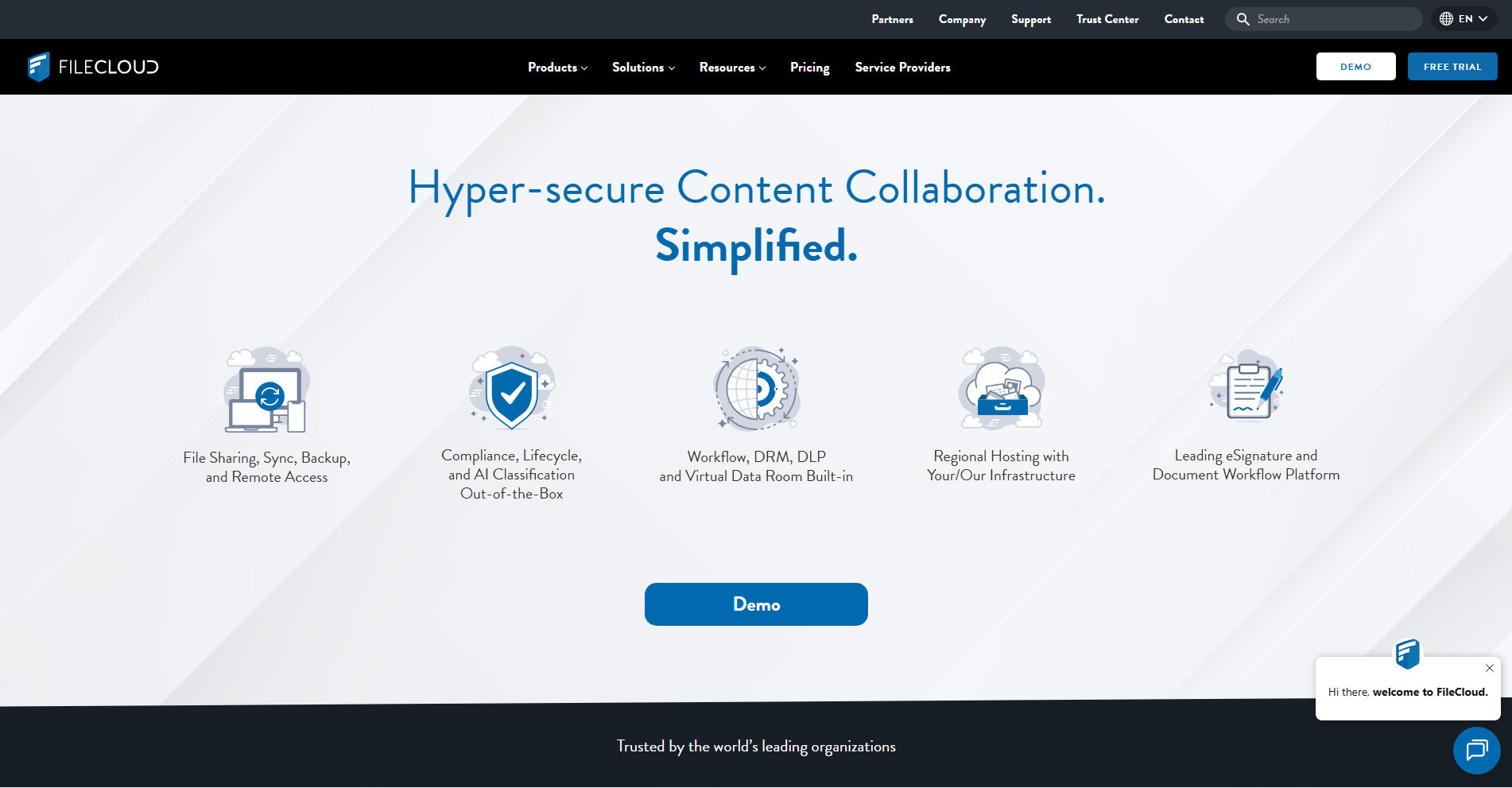Screen dimensions: 1512x788
Task: Open the Resources dropdown
Action: [x=731, y=67]
